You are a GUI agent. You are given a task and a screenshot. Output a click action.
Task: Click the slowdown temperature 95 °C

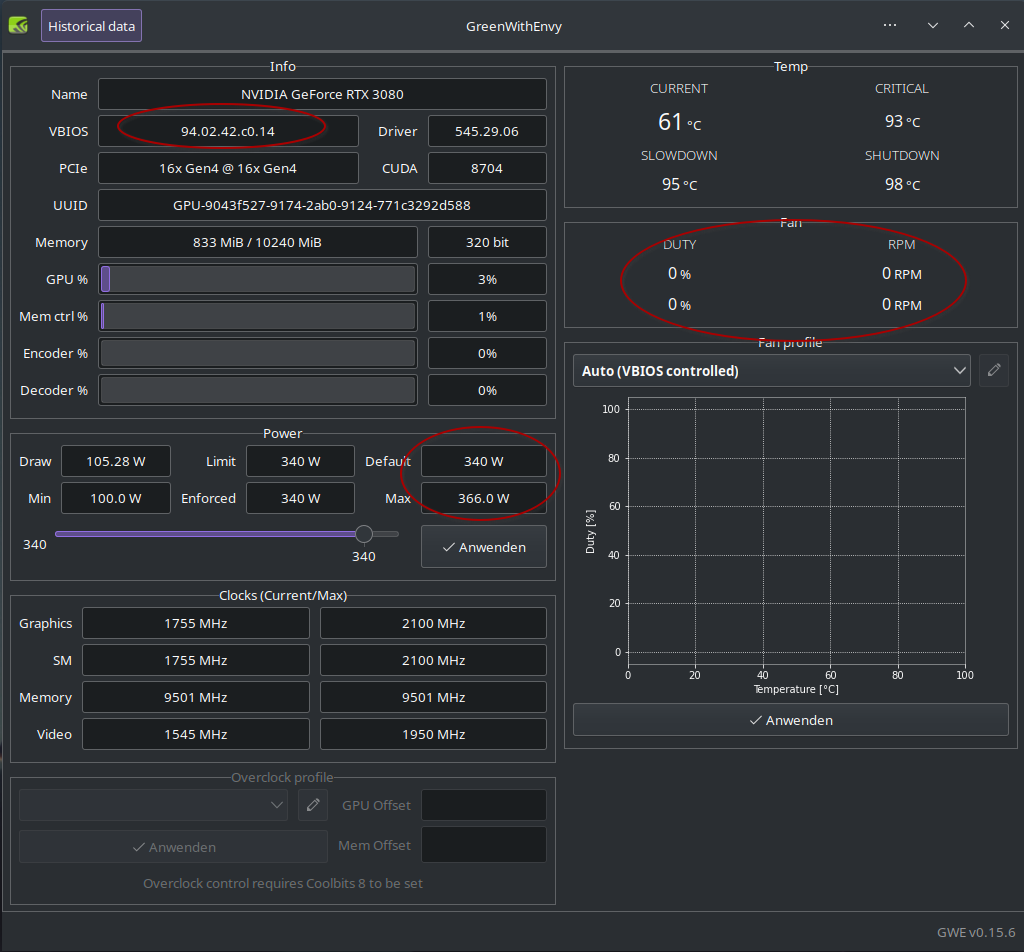pyautogui.click(x=679, y=184)
